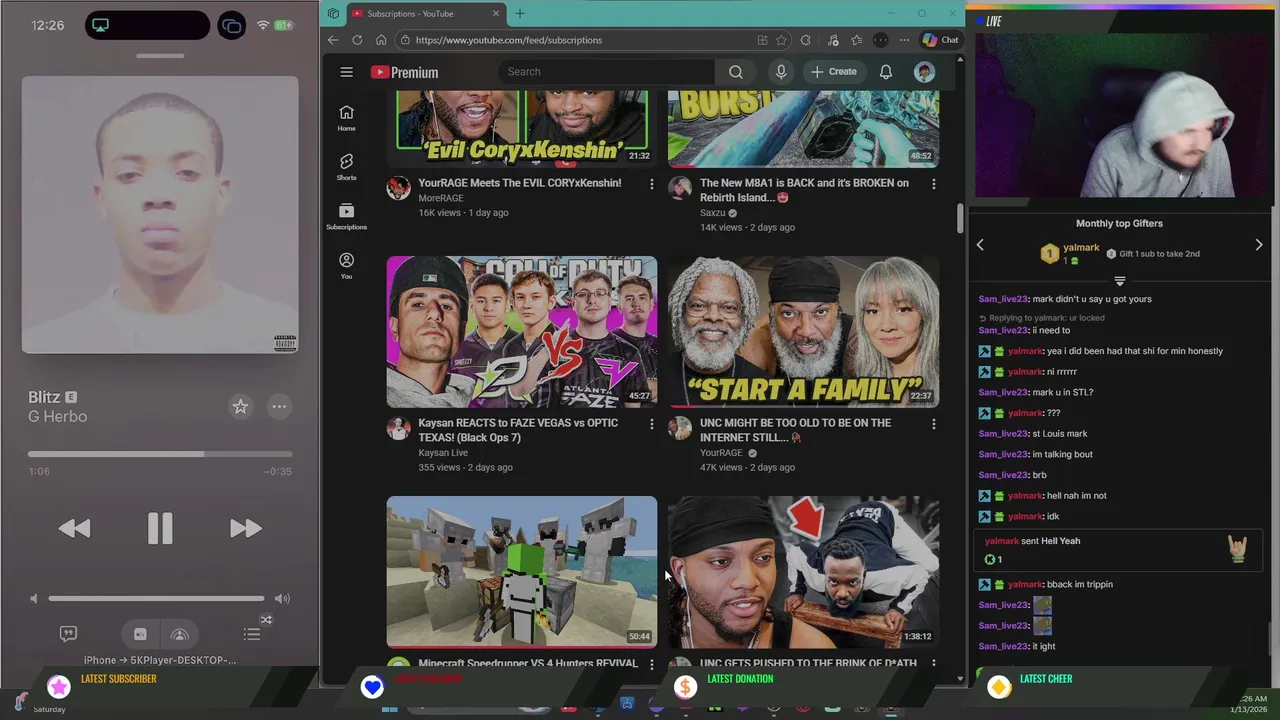The height and width of the screenshot is (720, 1280).
Task: Open Subscriptions in YouTube sidebar
Action: [346, 216]
